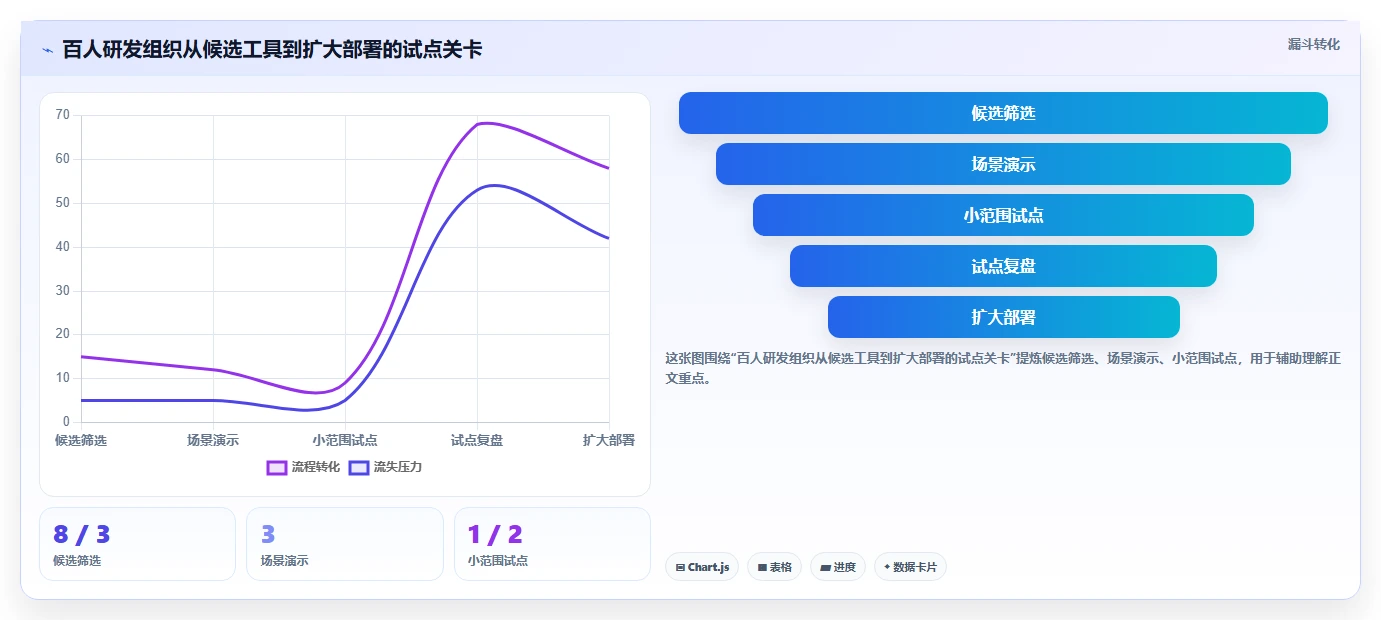Open the 1 / 2 小范围试点 stat card

coord(552,544)
